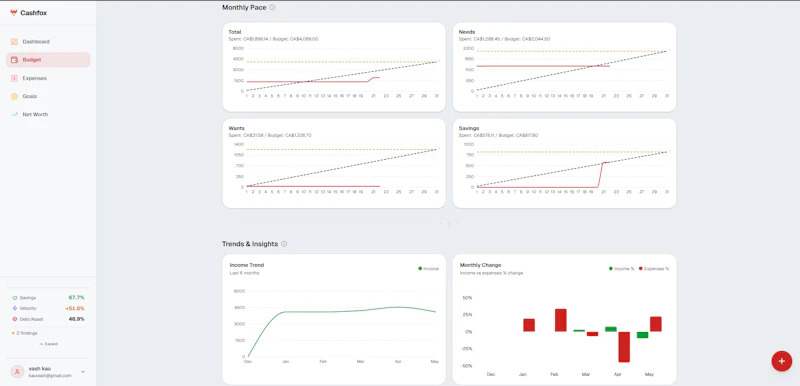Click the Needs pace chart title
Viewport: 800px width, 386px height.
(467, 32)
